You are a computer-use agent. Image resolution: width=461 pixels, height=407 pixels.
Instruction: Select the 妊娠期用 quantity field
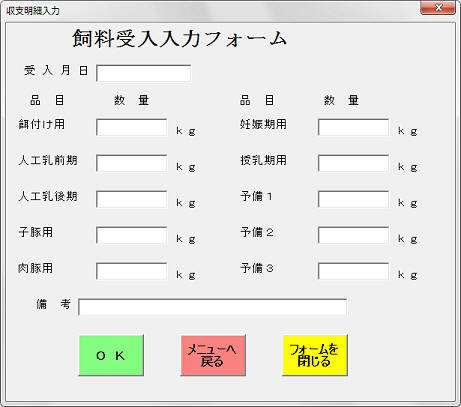(353, 127)
